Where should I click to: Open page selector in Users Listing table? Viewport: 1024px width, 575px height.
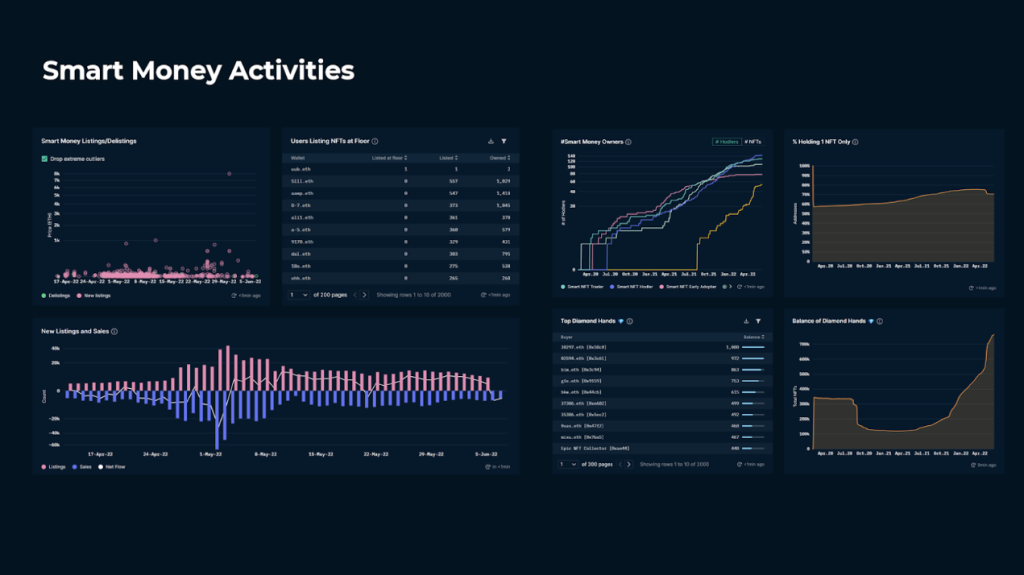298,295
